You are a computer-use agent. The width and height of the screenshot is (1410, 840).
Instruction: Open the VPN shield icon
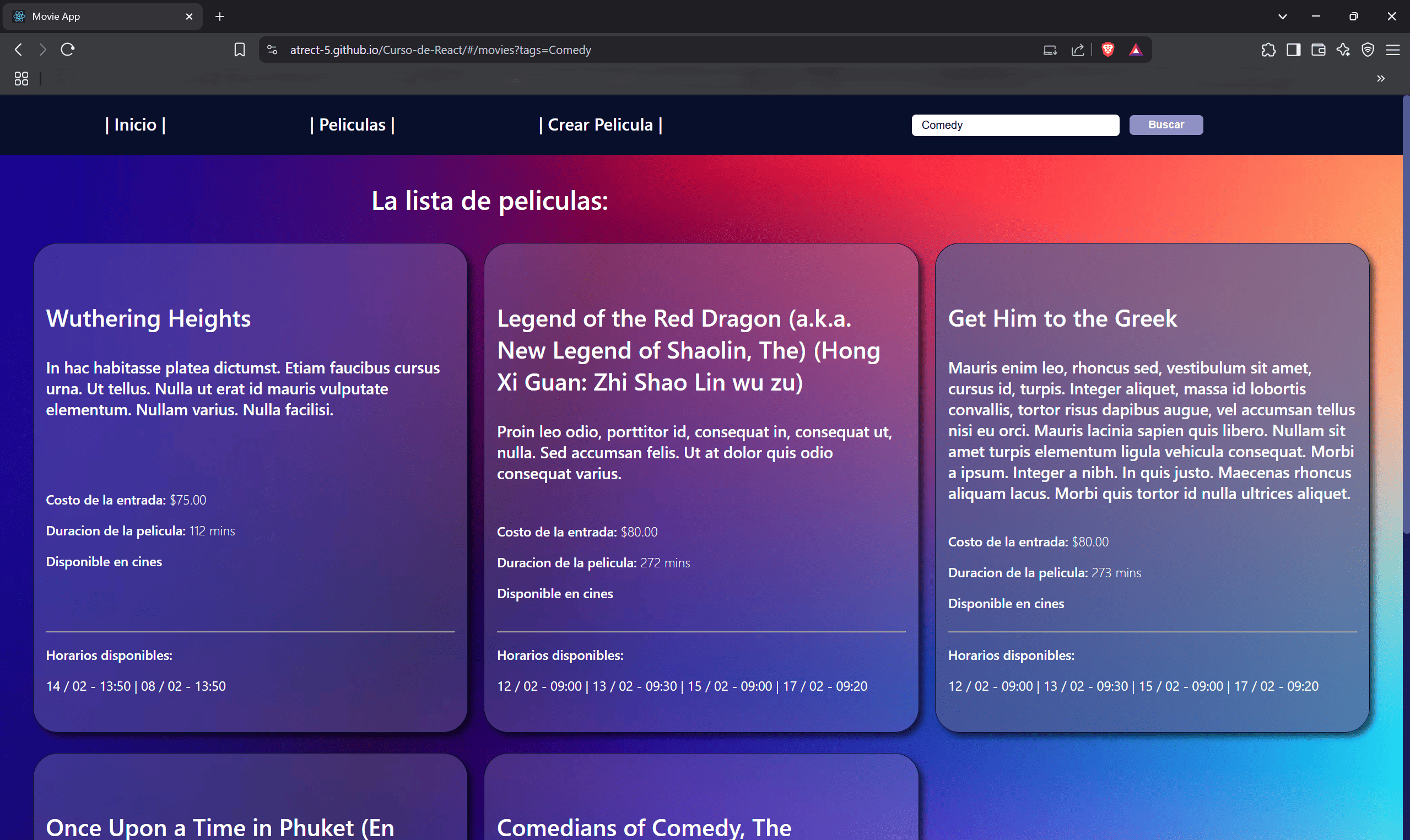[1368, 50]
